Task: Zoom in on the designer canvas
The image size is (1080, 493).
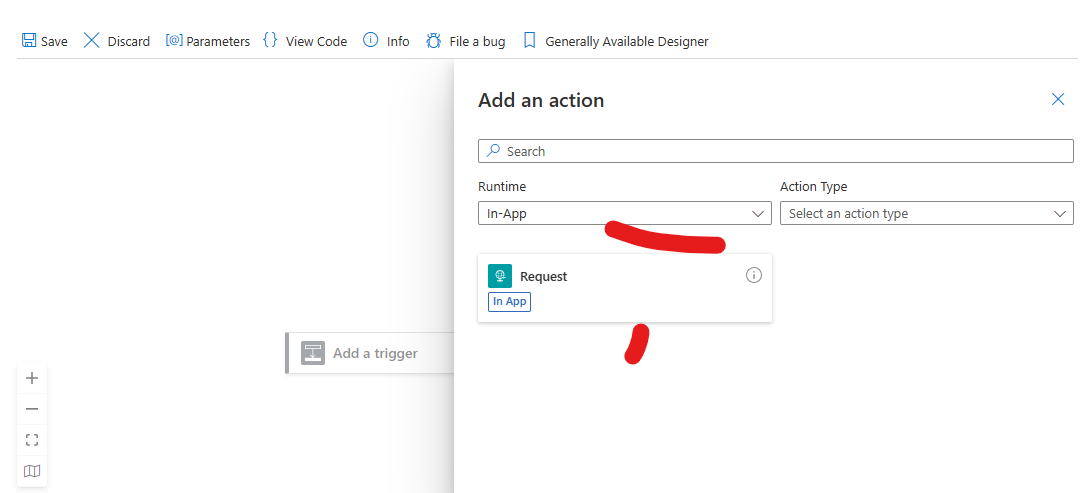Action: pyautogui.click(x=32, y=378)
